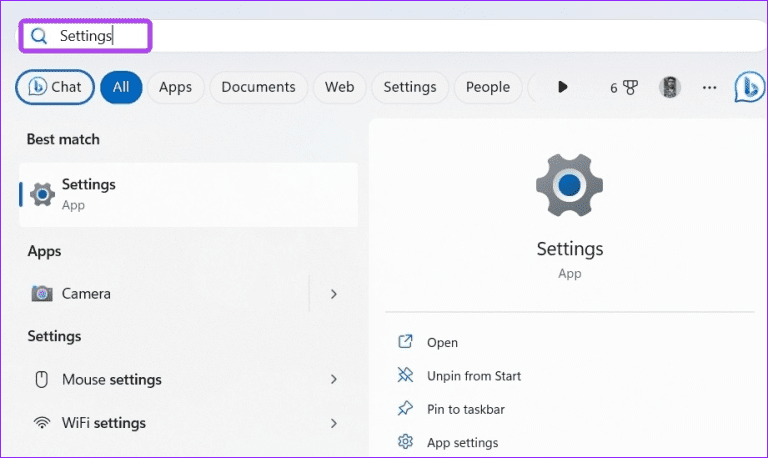The image size is (768, 458).
Task: Select Pin to taskbar option
Action: (x=465, y=409)
